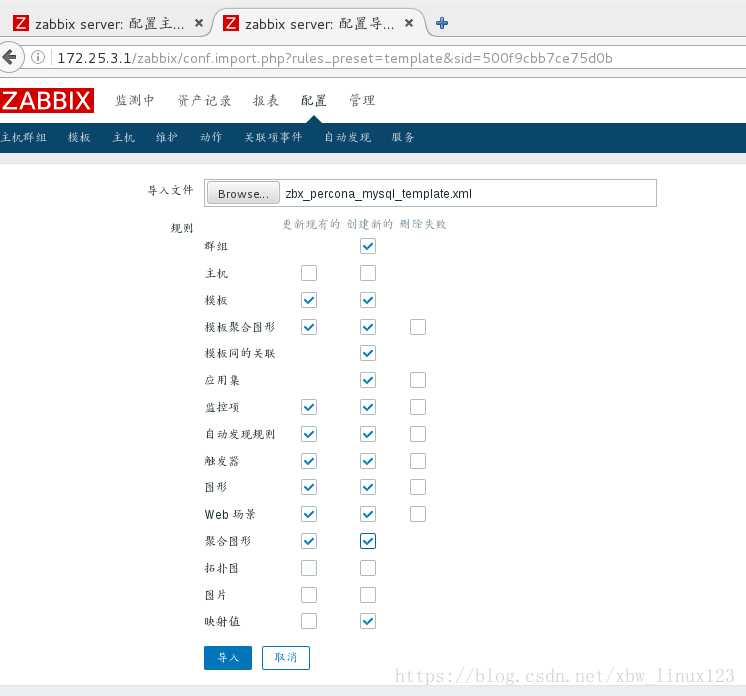Uncheck 模板间的关联 create new checkbox
The width and height of the screenshot is (746, 696).
click(x=368, y=353)
